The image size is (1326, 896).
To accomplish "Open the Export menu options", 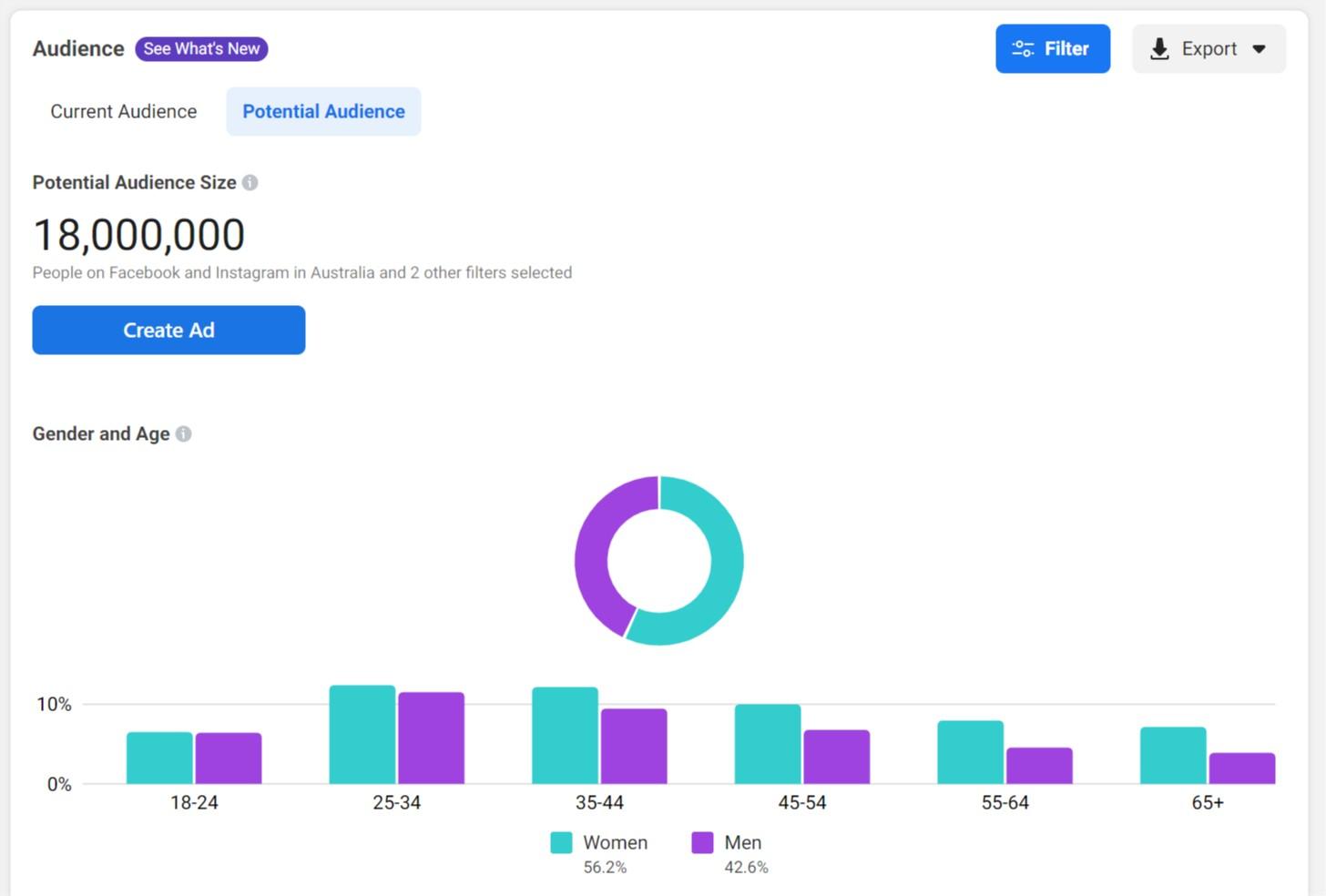I will (1209, 48).
